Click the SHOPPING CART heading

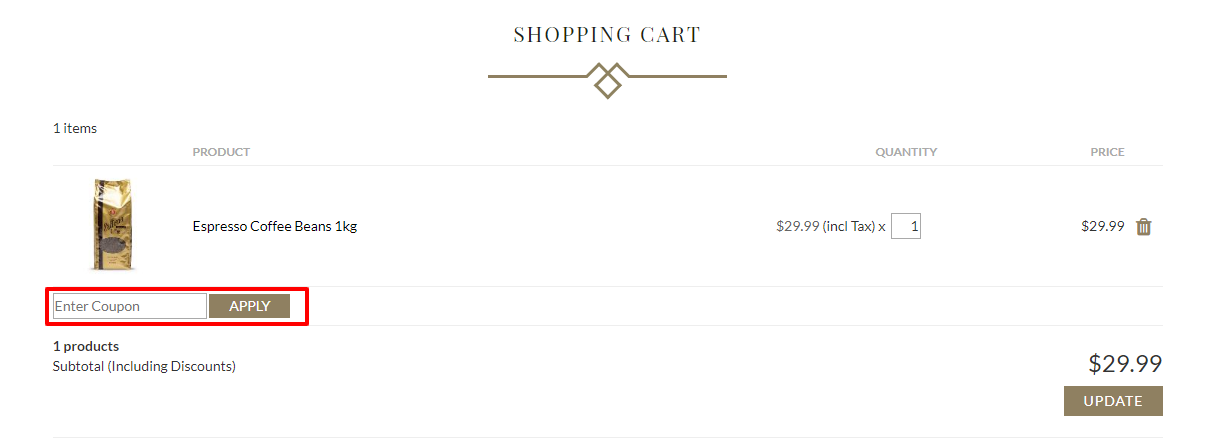click(x=607, y=35)
